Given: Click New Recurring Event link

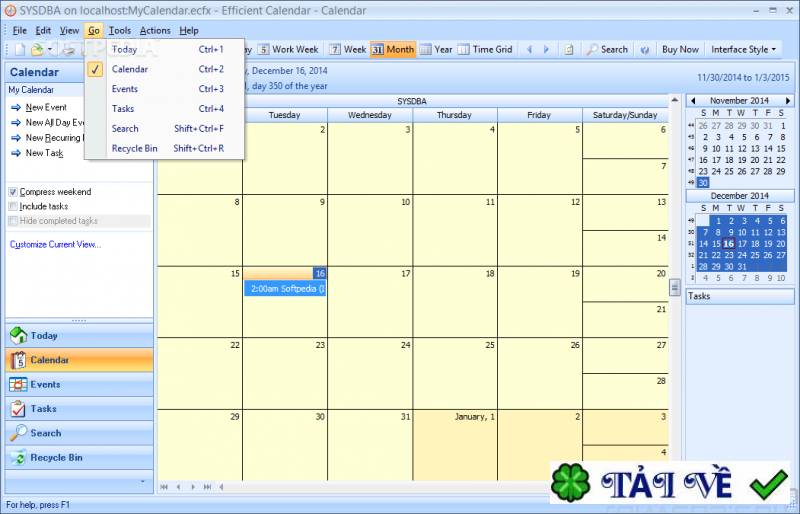Looking at the screenshot, I should (x=53, y=138).
